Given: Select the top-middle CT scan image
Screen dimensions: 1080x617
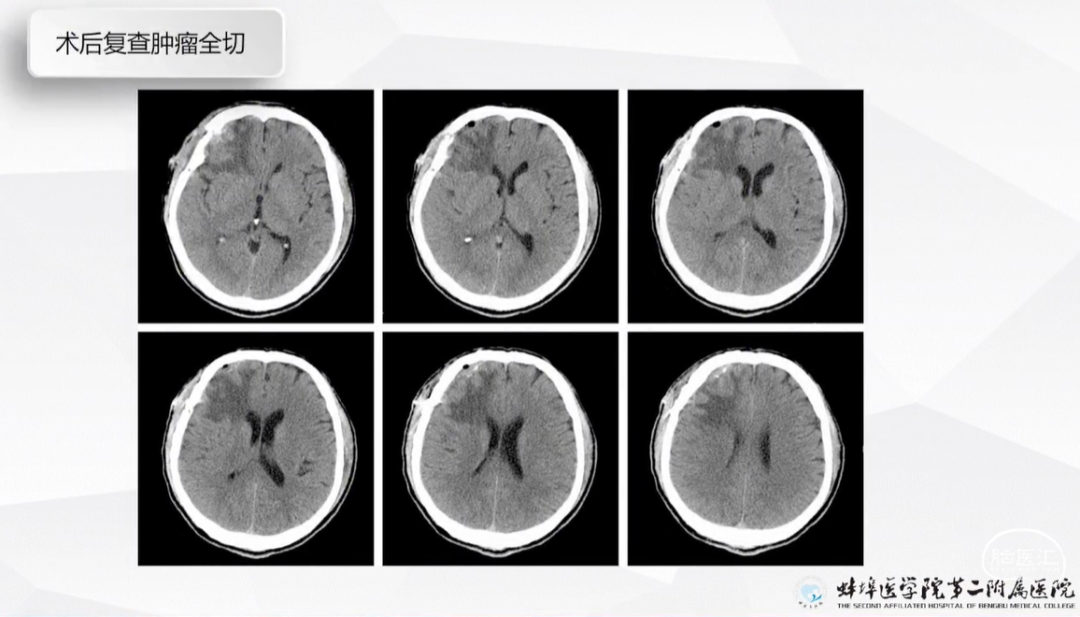Looking at the screenshot, I should [501, 206].
